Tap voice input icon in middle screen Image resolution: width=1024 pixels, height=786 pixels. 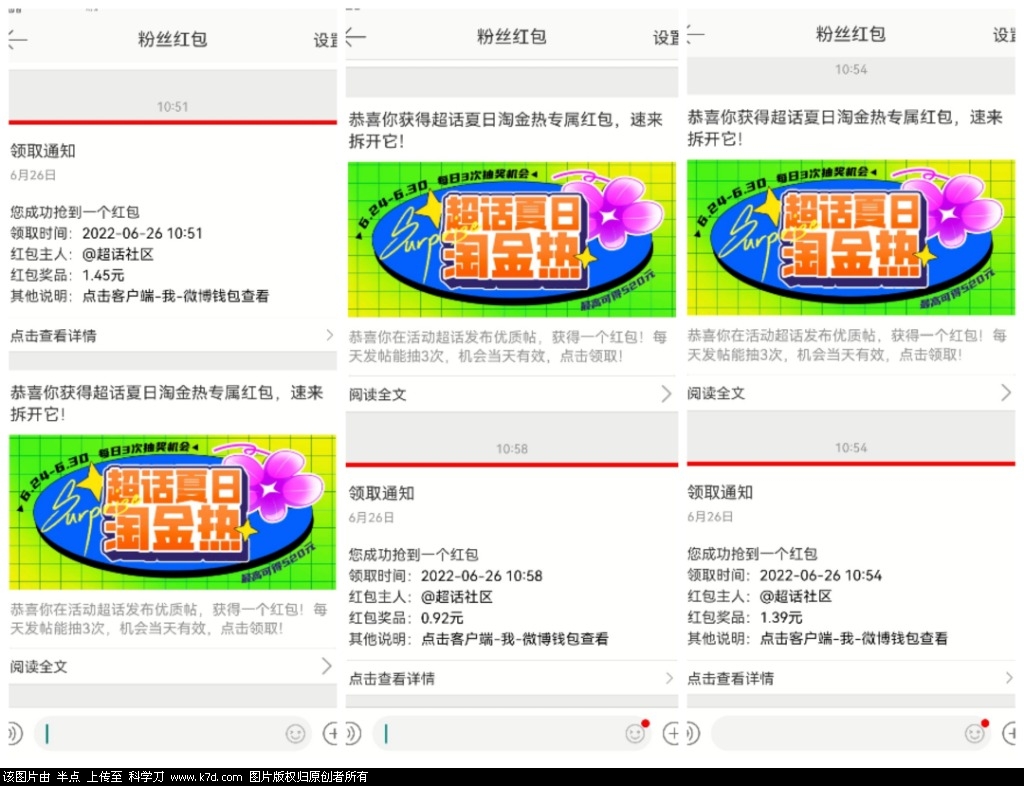click(354, 734)
